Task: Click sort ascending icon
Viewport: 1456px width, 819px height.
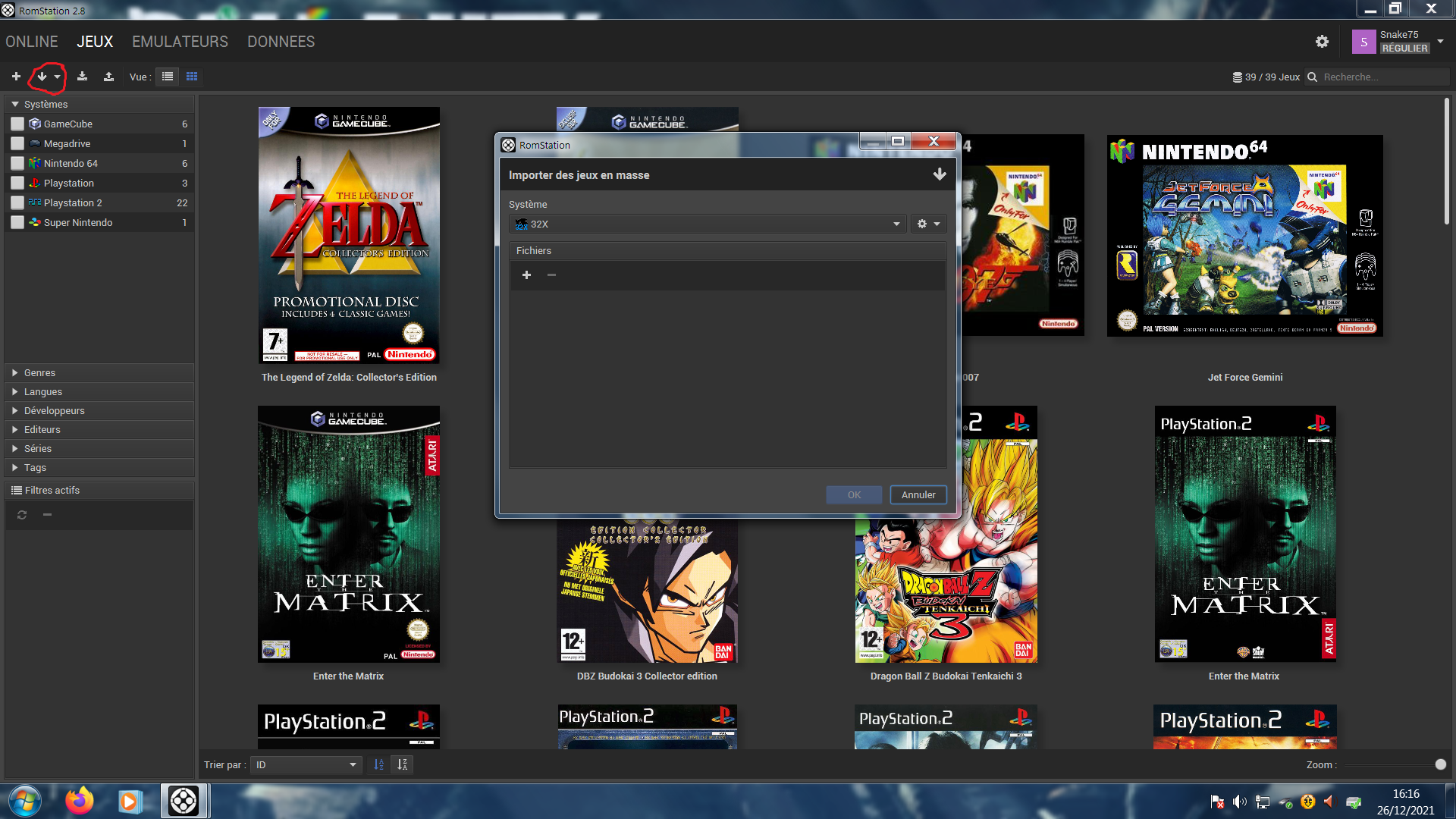Action: pyautogui.click(x=378, y=764)
